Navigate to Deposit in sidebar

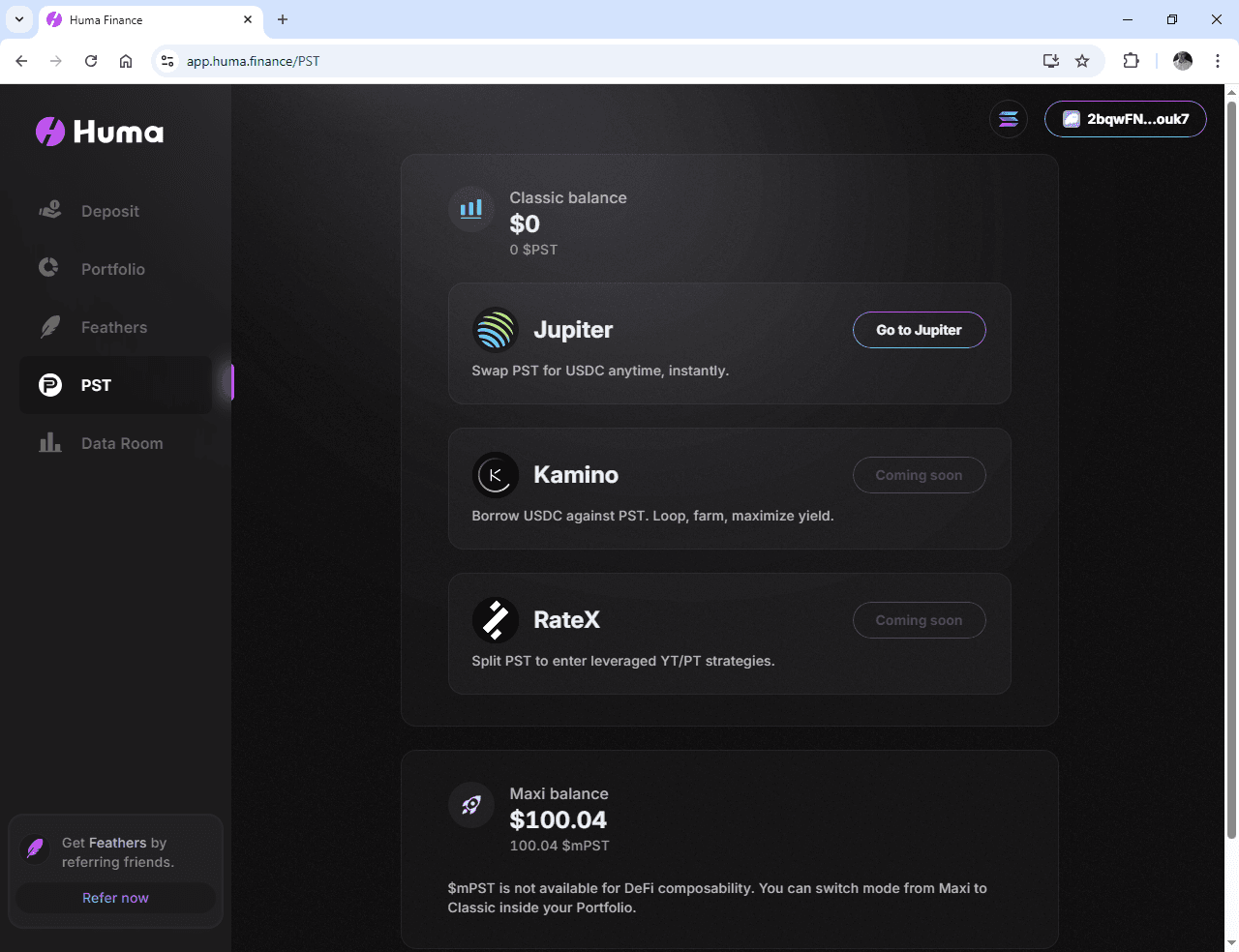tap(116, 211)
